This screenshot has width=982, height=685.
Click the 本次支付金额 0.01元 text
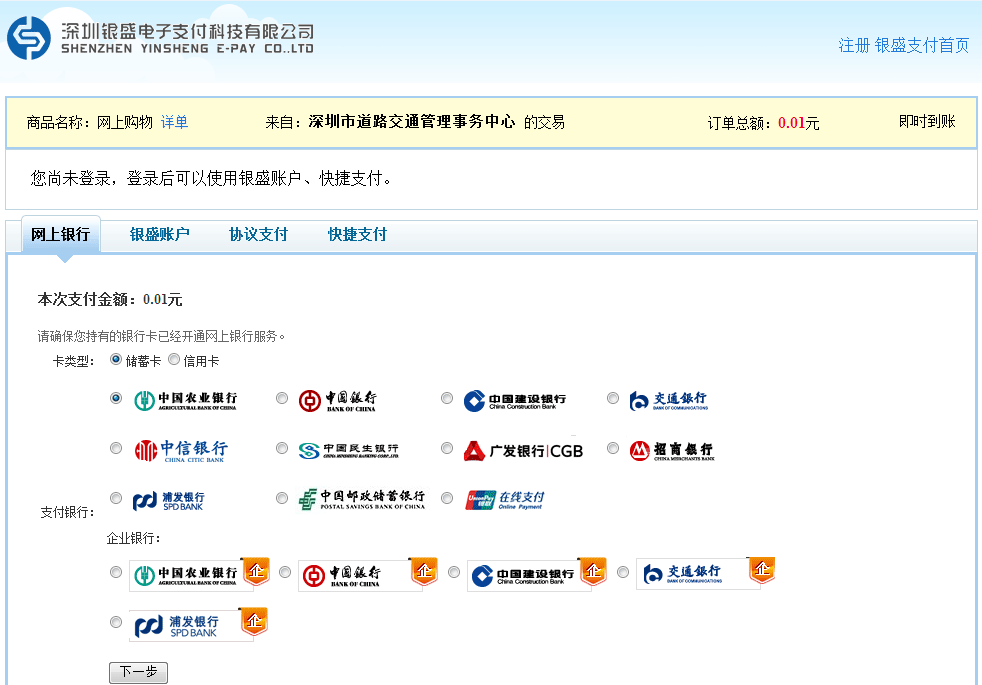tap(110, 299)
